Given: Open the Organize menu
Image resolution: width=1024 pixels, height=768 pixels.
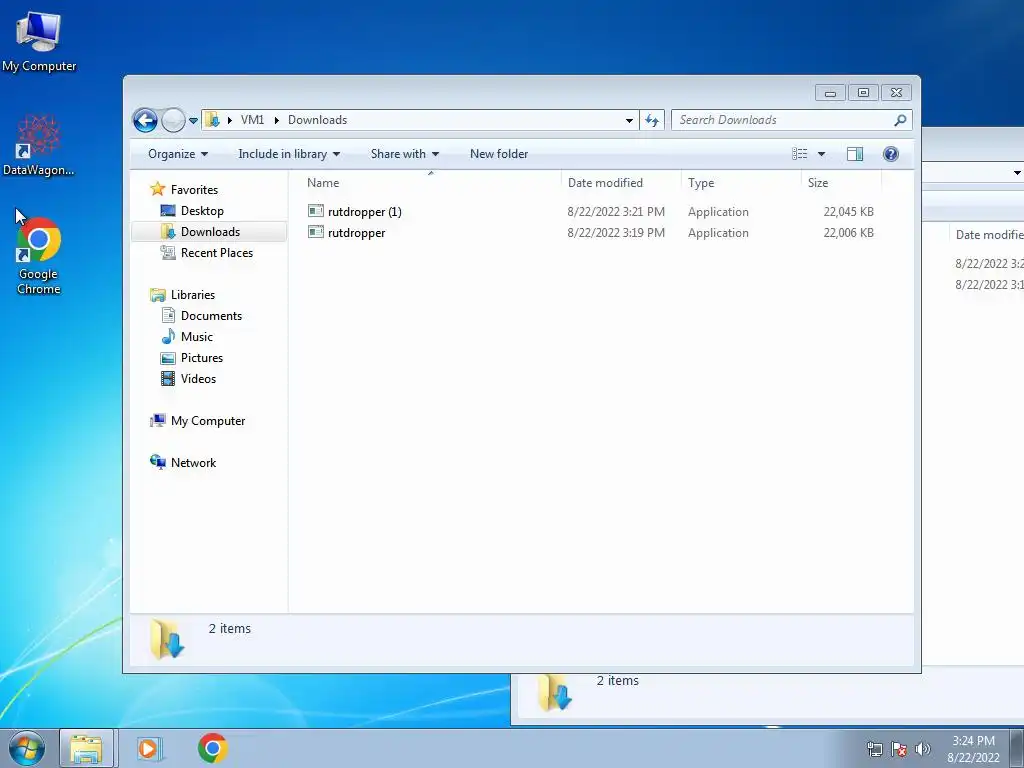Looking at the screenshot, I should pos(178,154).
